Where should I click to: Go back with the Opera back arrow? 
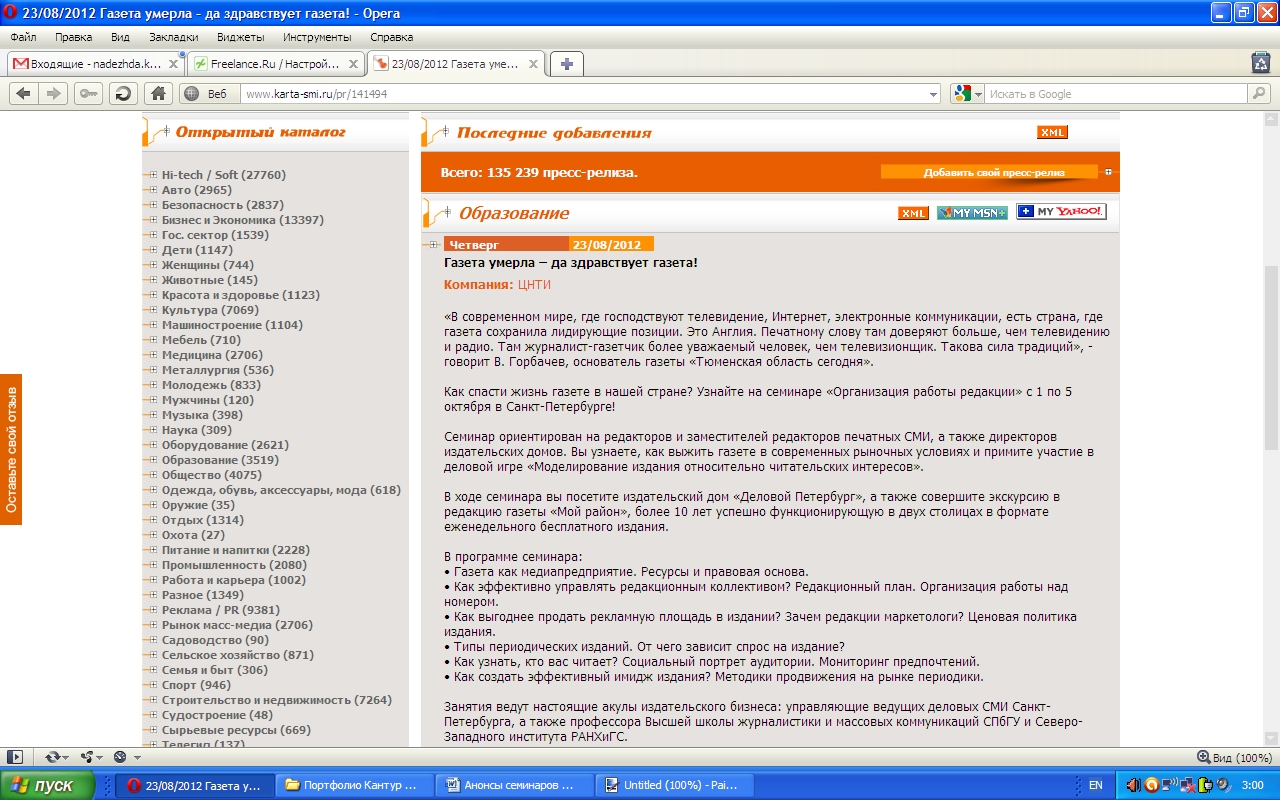coord(24,93)
